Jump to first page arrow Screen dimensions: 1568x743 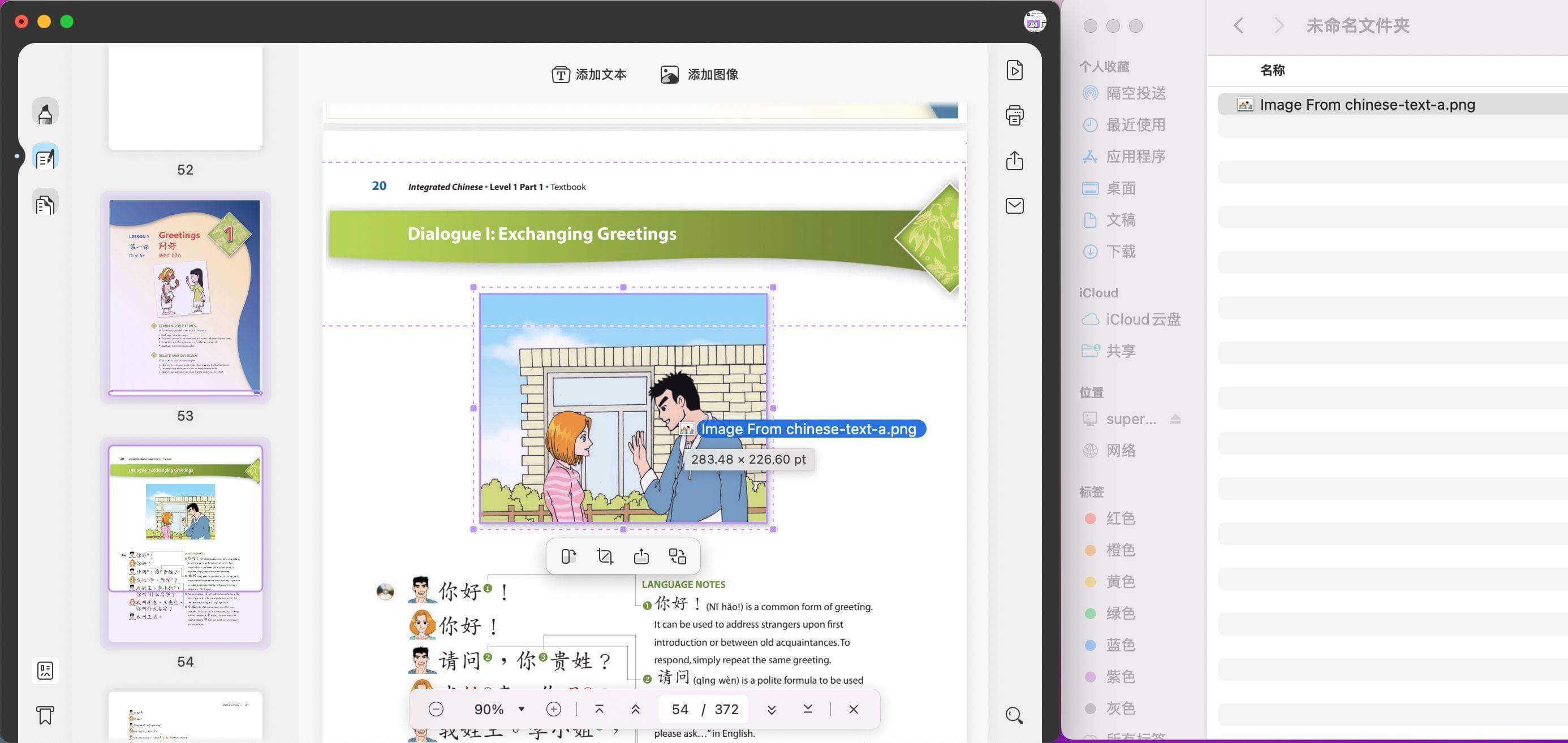[599, 709]
